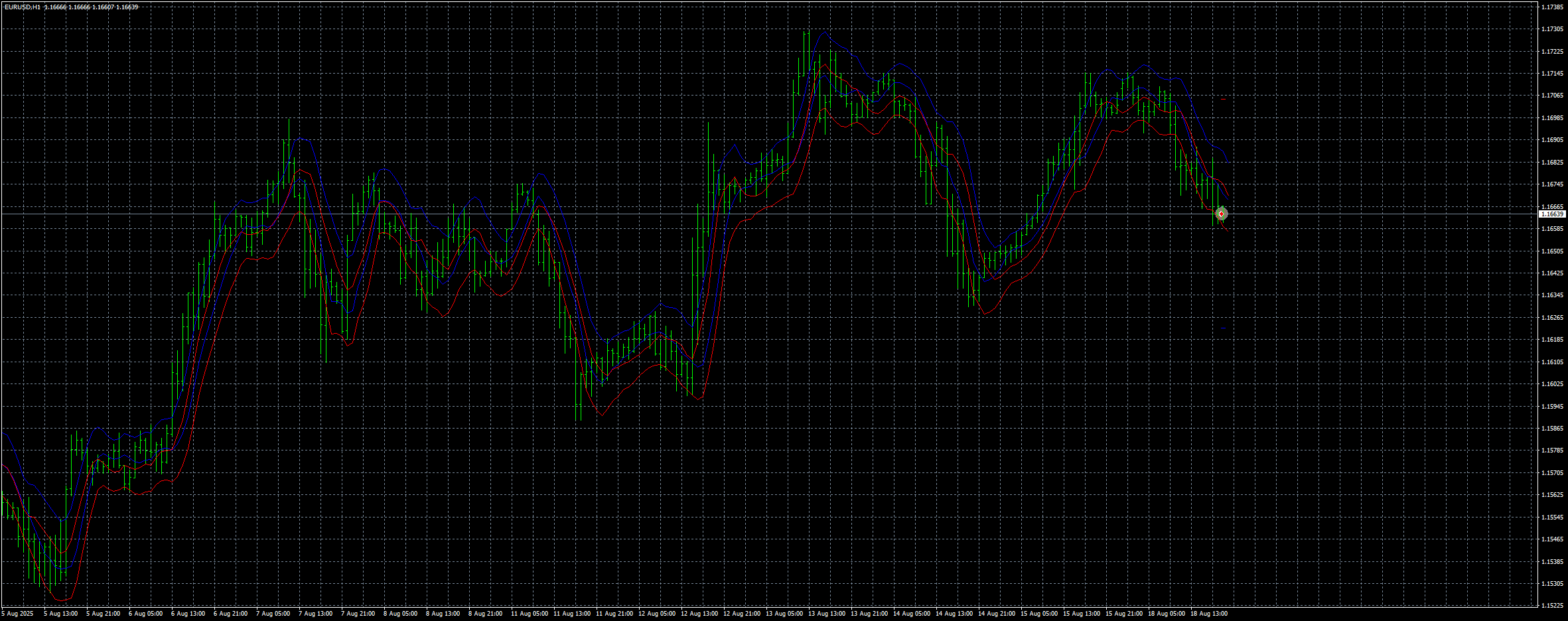Select the current price tag 1.16639
Screen dimensions: 1568x621
coord(1553,214)
